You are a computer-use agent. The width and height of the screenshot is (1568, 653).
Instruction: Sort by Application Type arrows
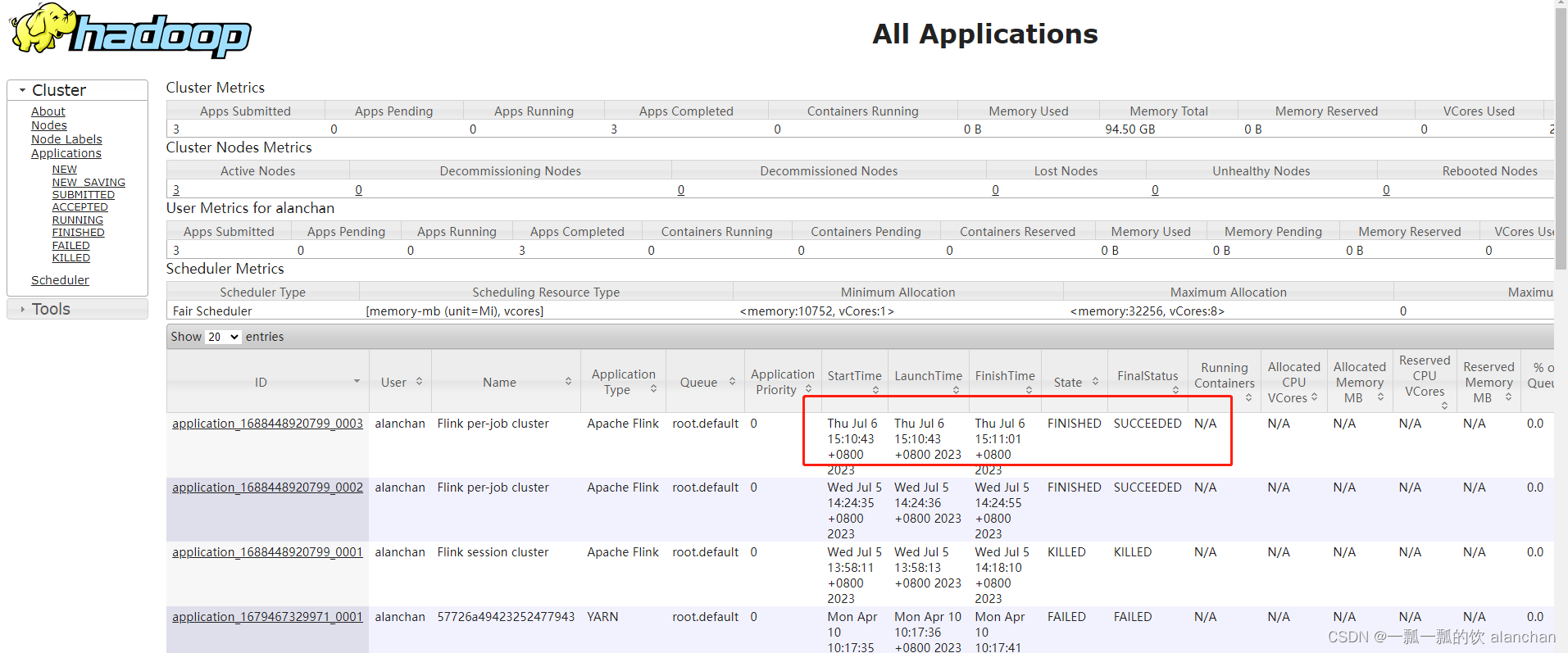[653, 389]
